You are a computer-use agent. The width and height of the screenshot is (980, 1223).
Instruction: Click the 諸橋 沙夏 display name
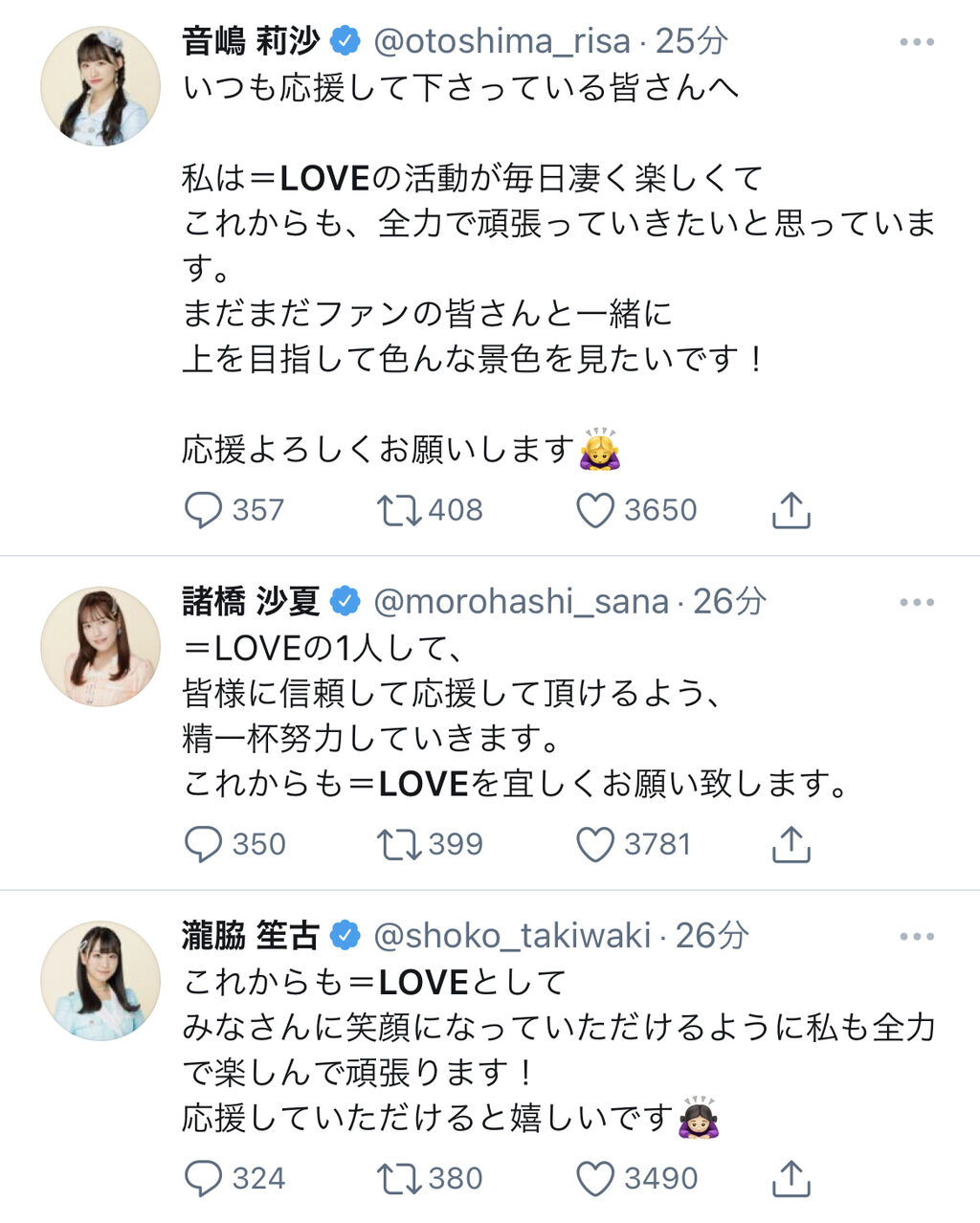click(251, 602)
